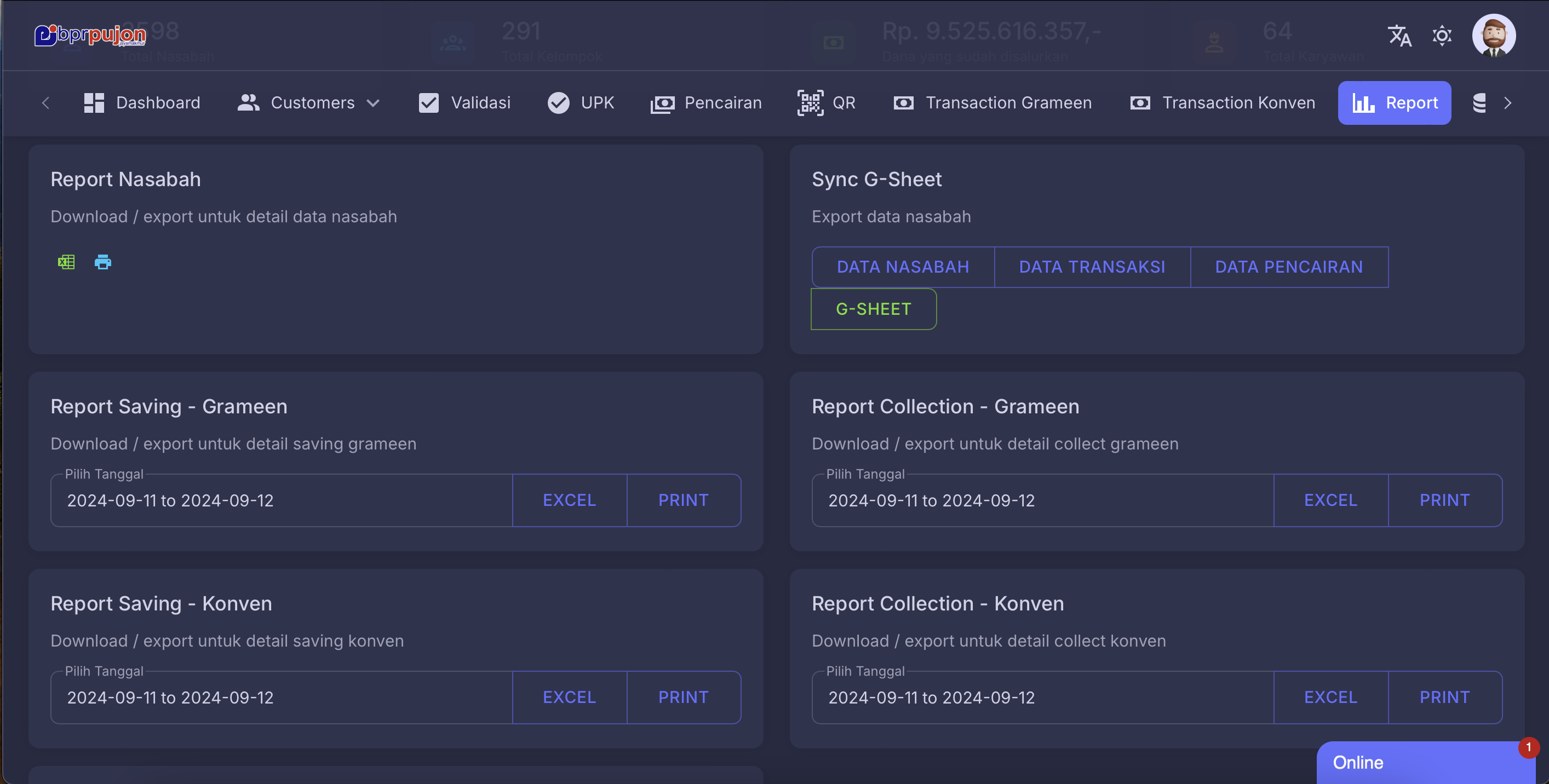Click PRINT in Report Collection - Konven

click(x=1444, y=697)
